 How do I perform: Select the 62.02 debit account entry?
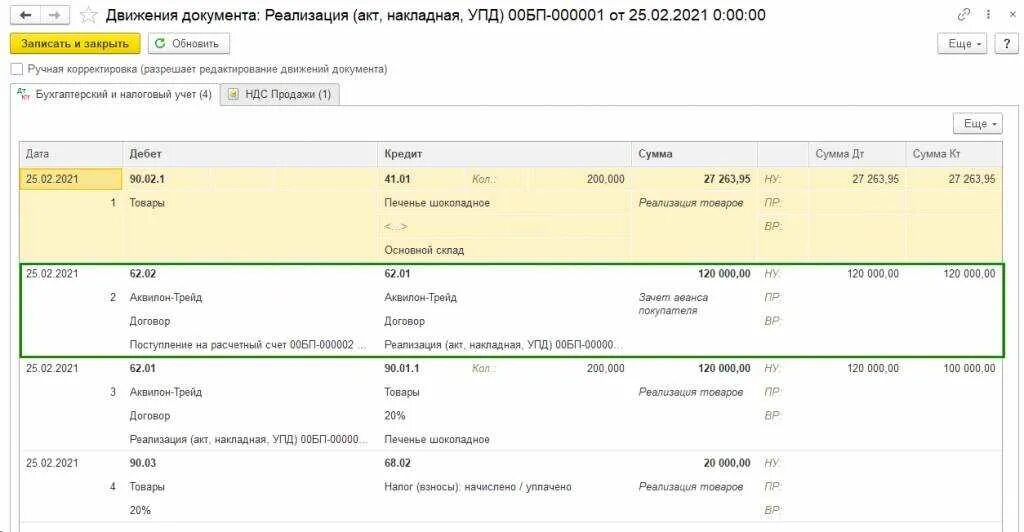[x=143, y=274]
